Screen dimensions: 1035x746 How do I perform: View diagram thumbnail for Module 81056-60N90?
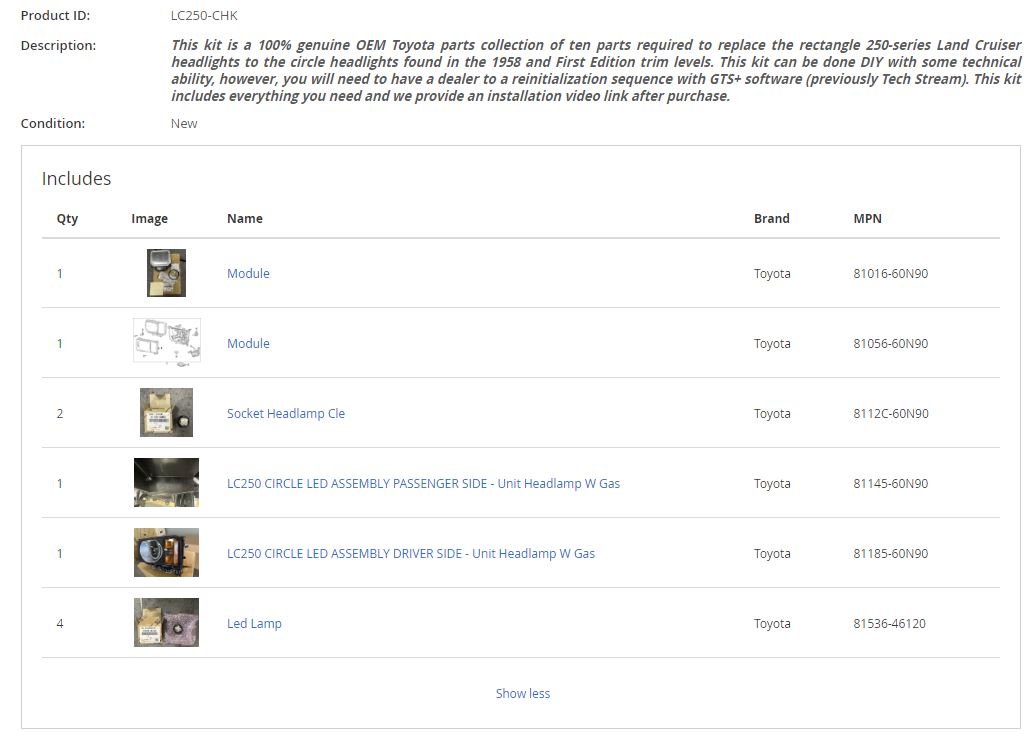point(166,342)
